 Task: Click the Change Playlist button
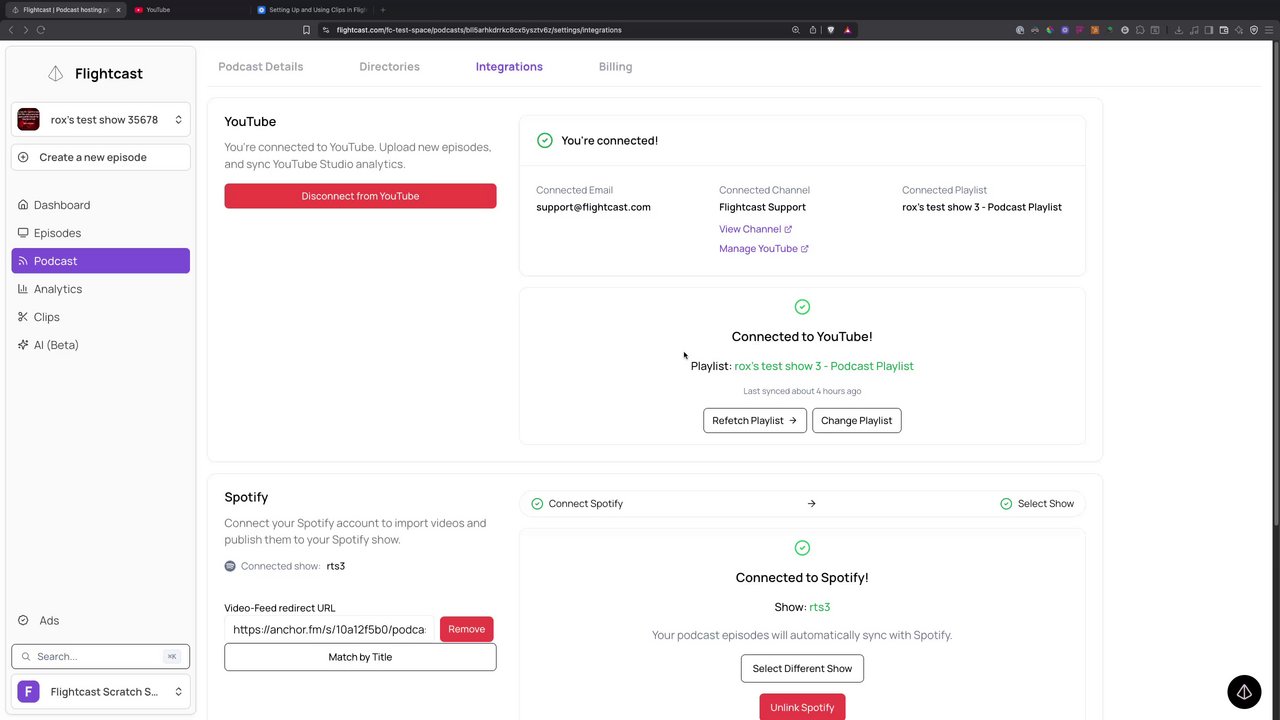click(x=857, y=421)
